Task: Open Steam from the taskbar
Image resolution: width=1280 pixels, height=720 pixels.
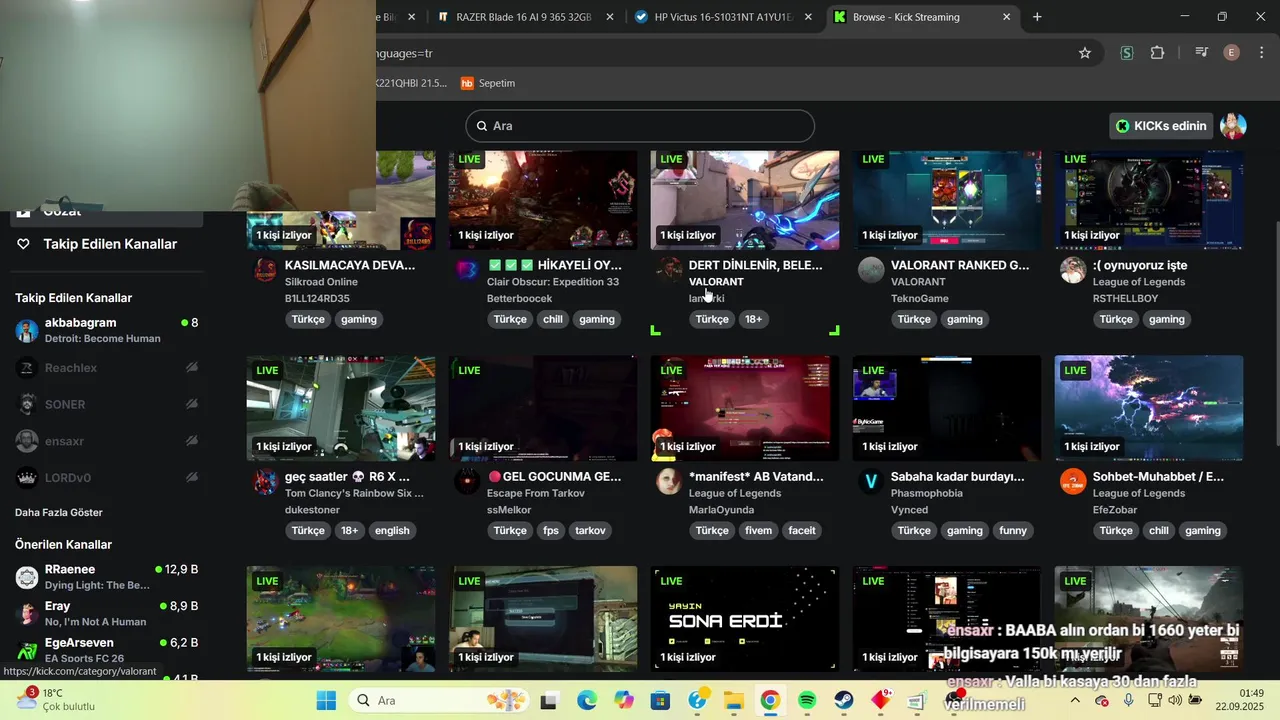Action: point(844,700)
